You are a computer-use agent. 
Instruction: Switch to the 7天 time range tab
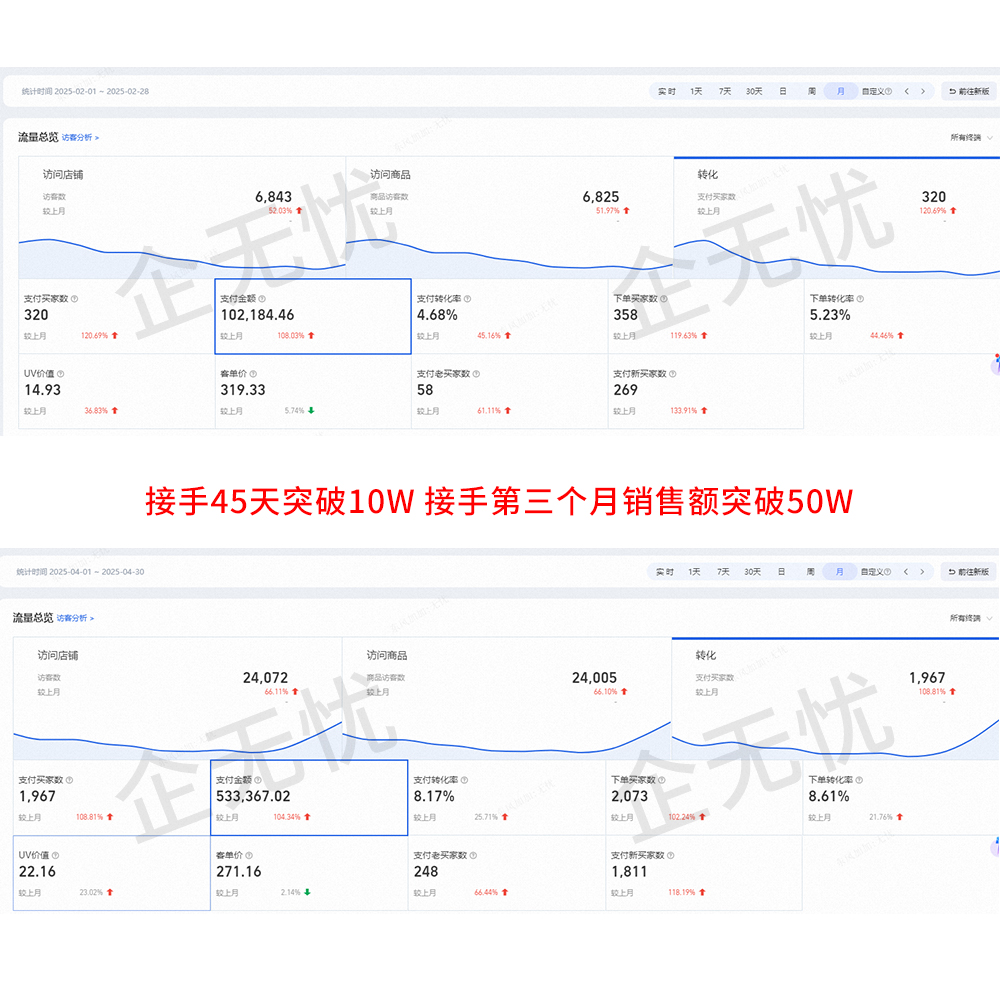point(723,90)
